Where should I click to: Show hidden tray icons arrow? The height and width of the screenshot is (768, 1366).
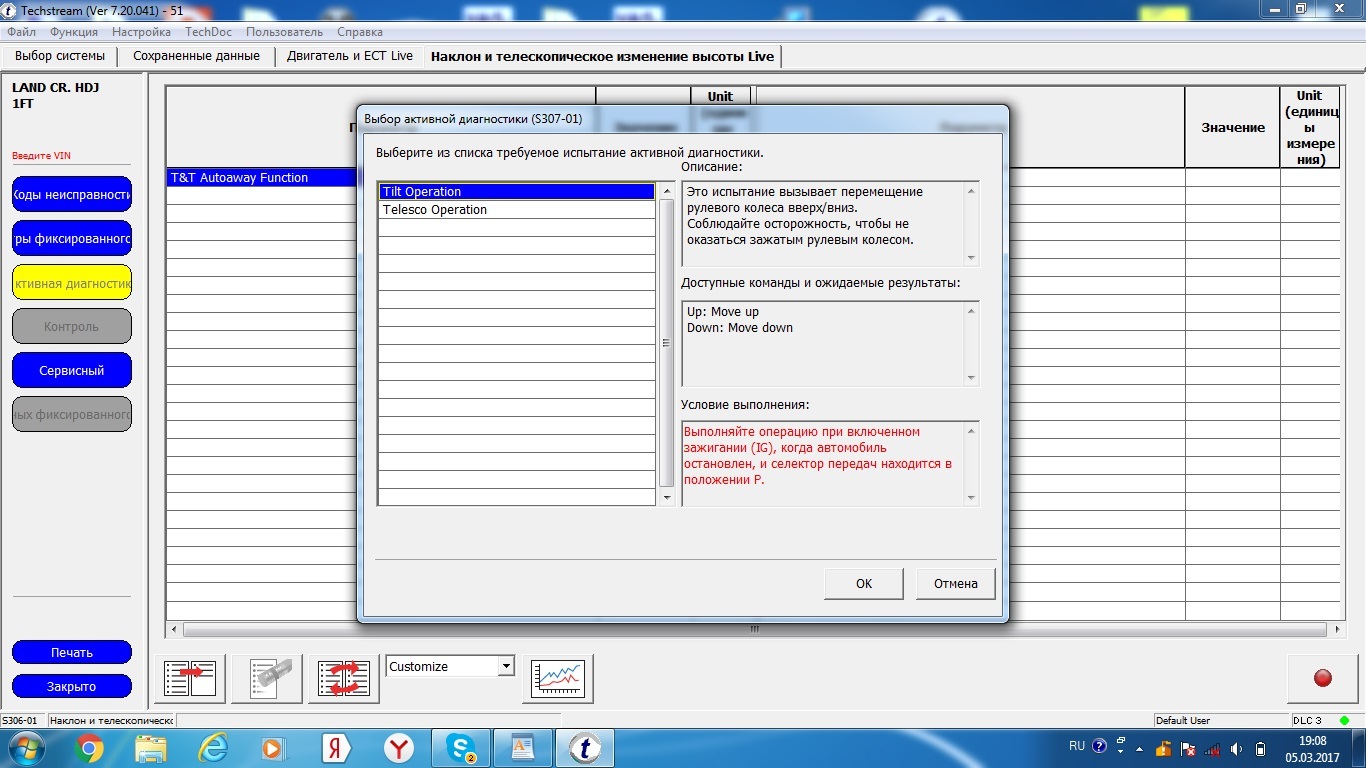1120,748
